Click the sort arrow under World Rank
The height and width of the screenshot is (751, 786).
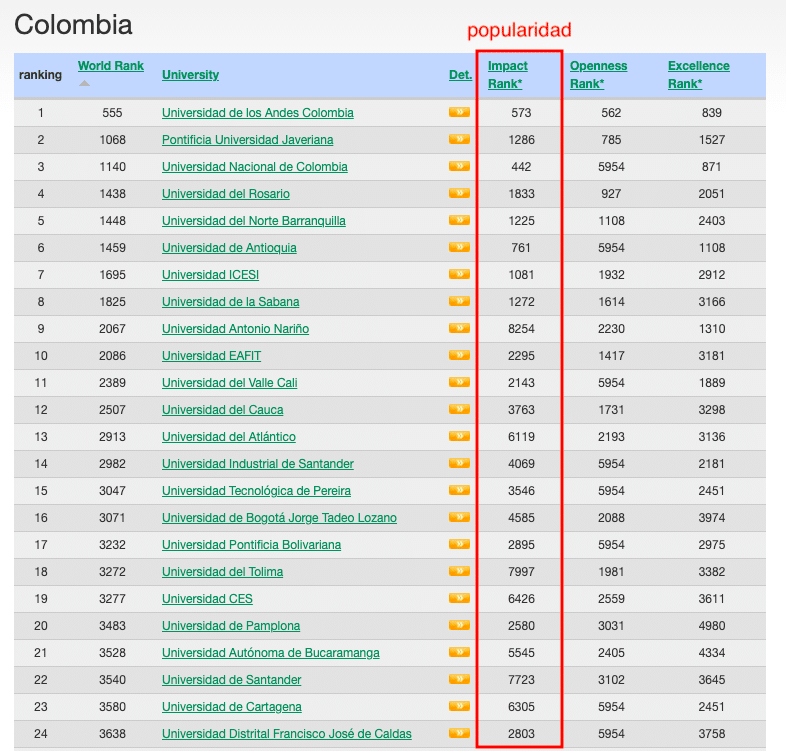83,83
